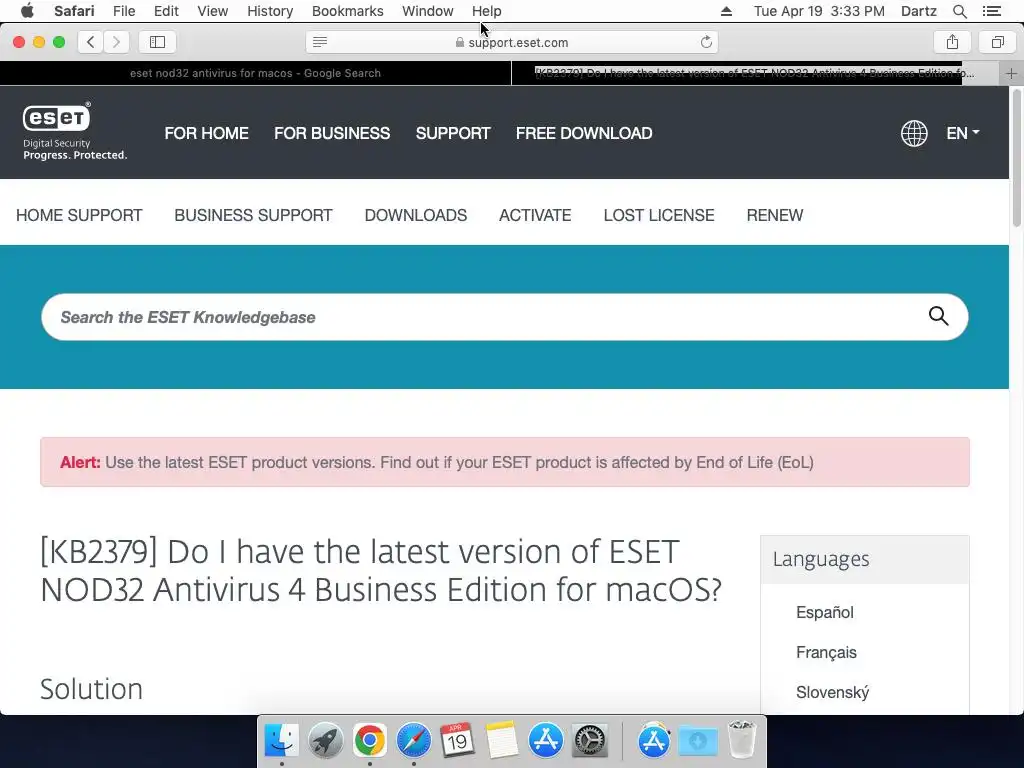Open the EN language dropdown
Screen dimensions: 1024x768
[963, 133]
